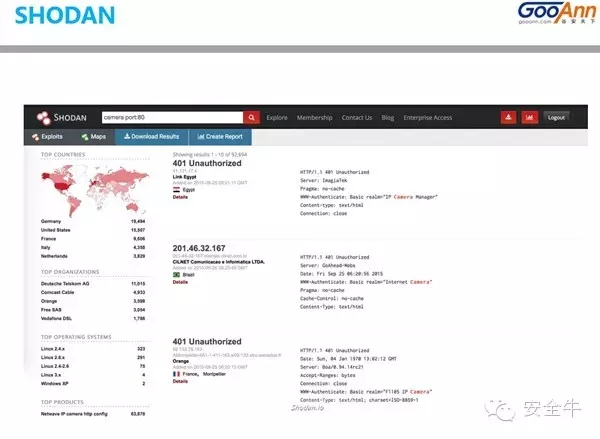Open Details link for Link Egypt result
Screen dimensions: 600x439
[x=180, y=197]
